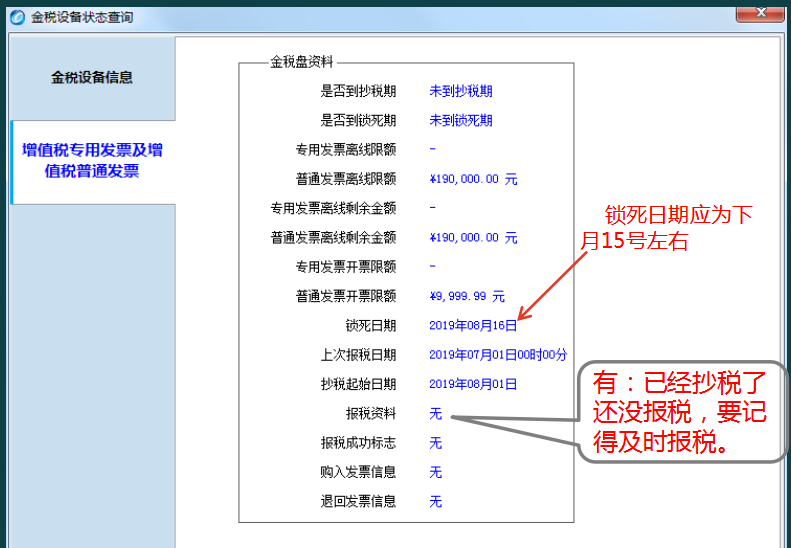The width and height of the screenshot is (791, 548).
Task: Click the 普通发票离线剩余金额 label
Action: coord(333,238)
